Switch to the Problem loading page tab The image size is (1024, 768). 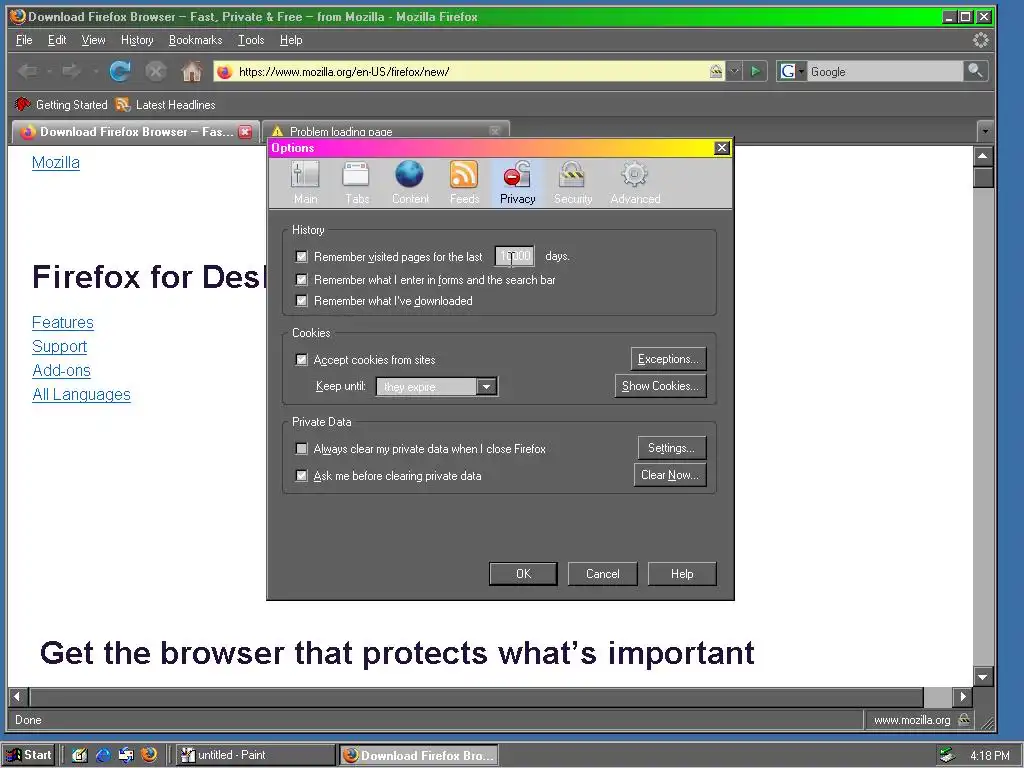(x=385, y=131)
